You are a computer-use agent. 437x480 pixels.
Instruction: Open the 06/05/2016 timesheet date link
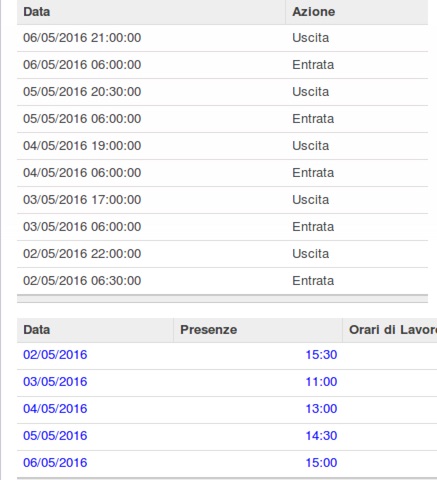[55, 463]
